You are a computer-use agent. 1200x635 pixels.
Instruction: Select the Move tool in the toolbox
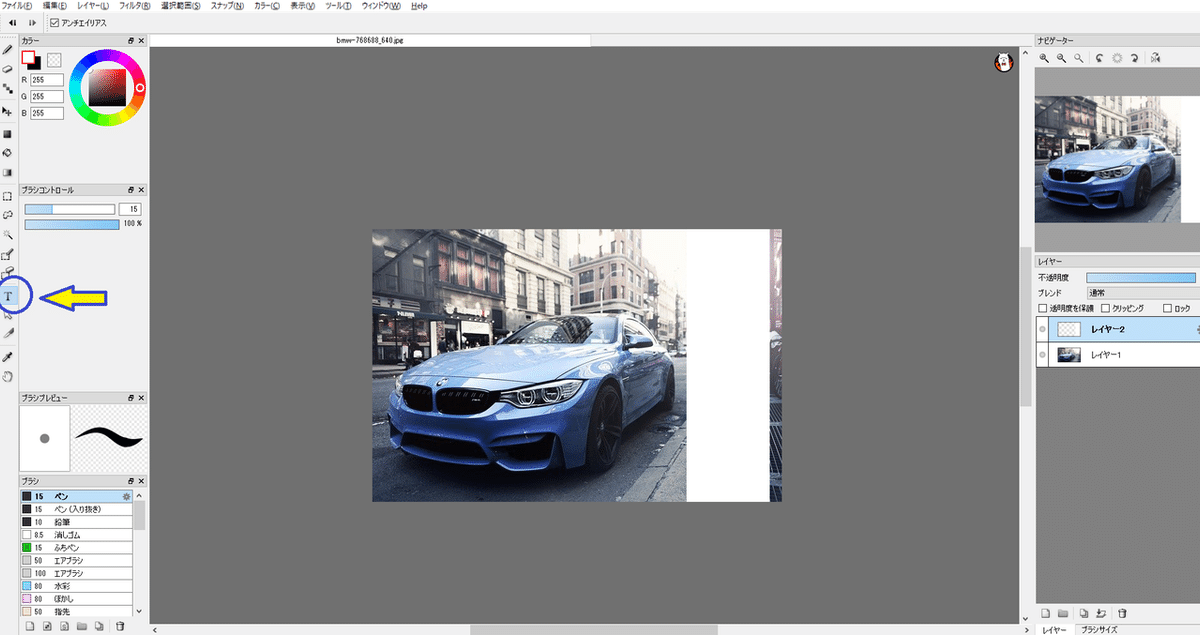7,112
